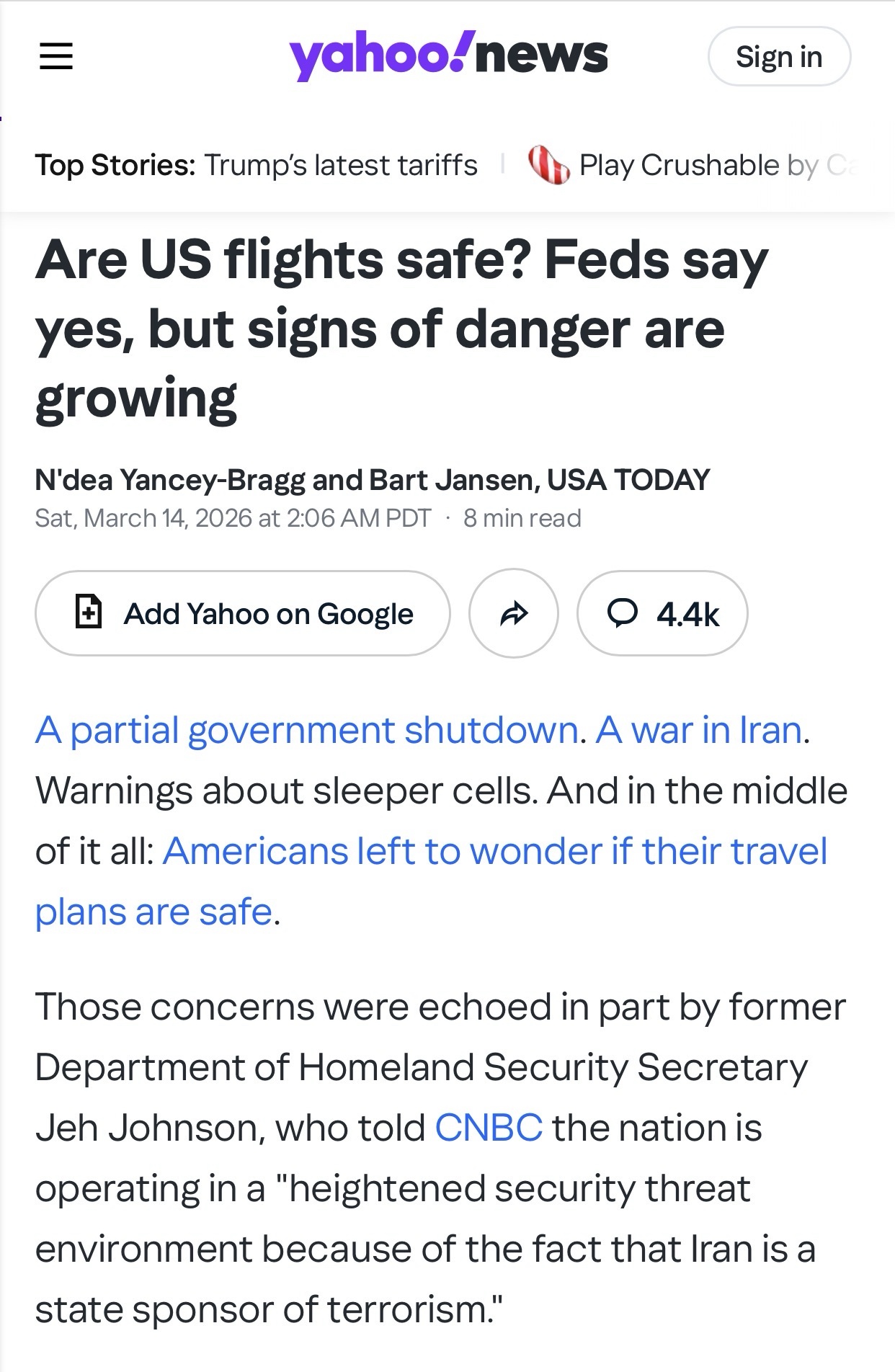Open the hamburger navigation menu
The height and width of the screenshot is (1372, 895).
[56, 56]
